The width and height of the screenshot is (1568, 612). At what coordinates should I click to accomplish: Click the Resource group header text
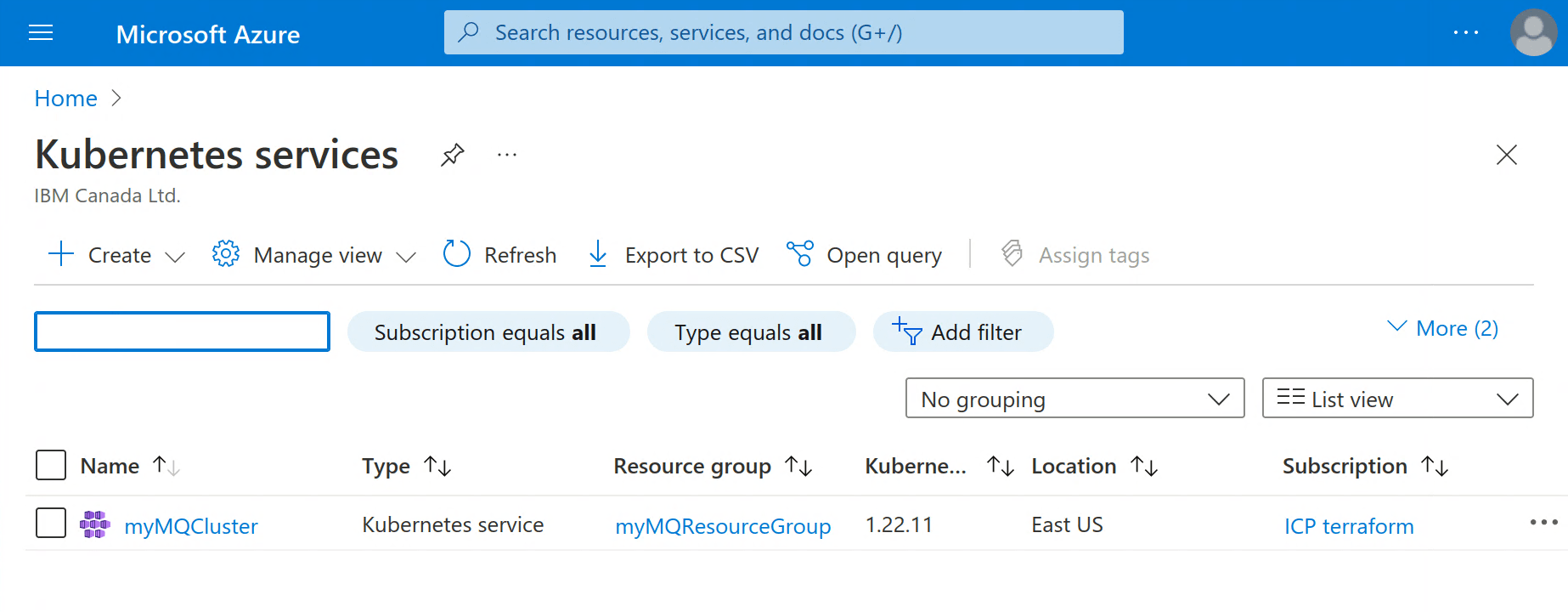click(692, 466)
